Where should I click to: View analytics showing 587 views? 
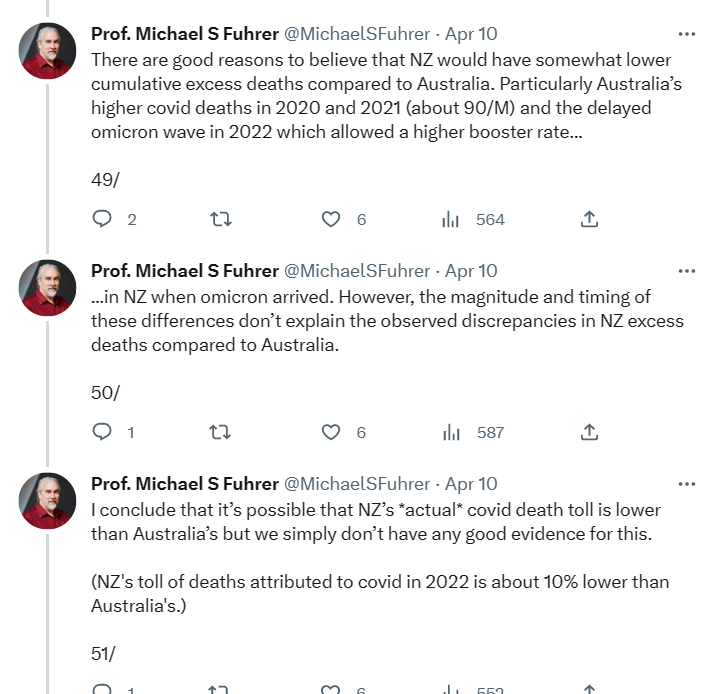pos(451,432)
